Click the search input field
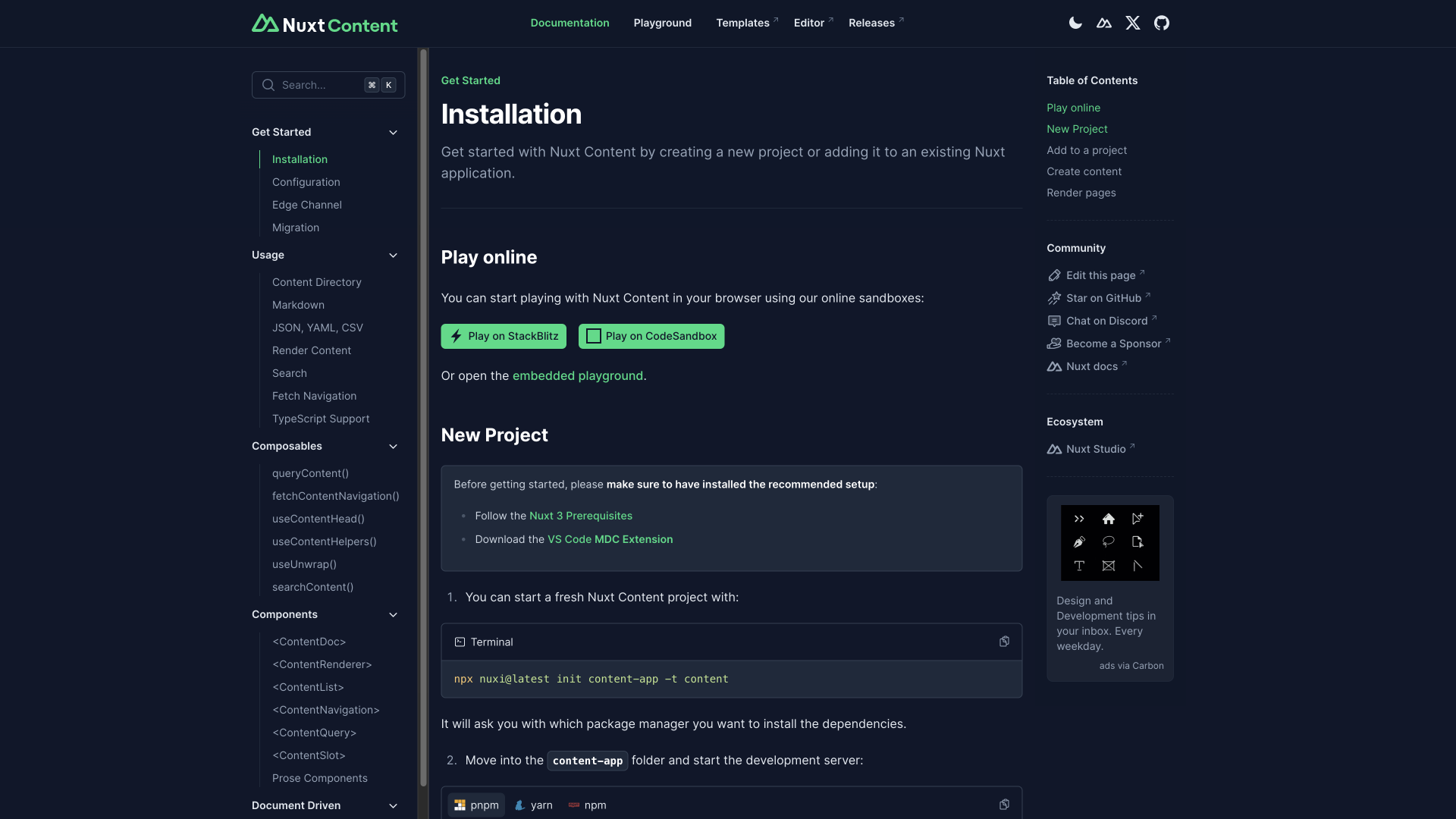Viewport: 1456px width, 819px height. [327, 84]
